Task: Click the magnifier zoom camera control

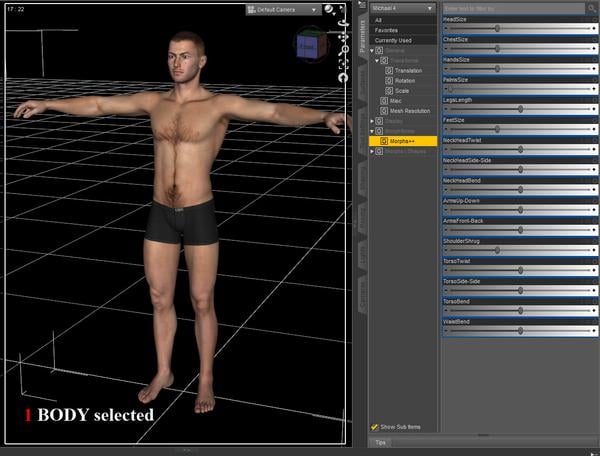Action: tap(343, 50)
